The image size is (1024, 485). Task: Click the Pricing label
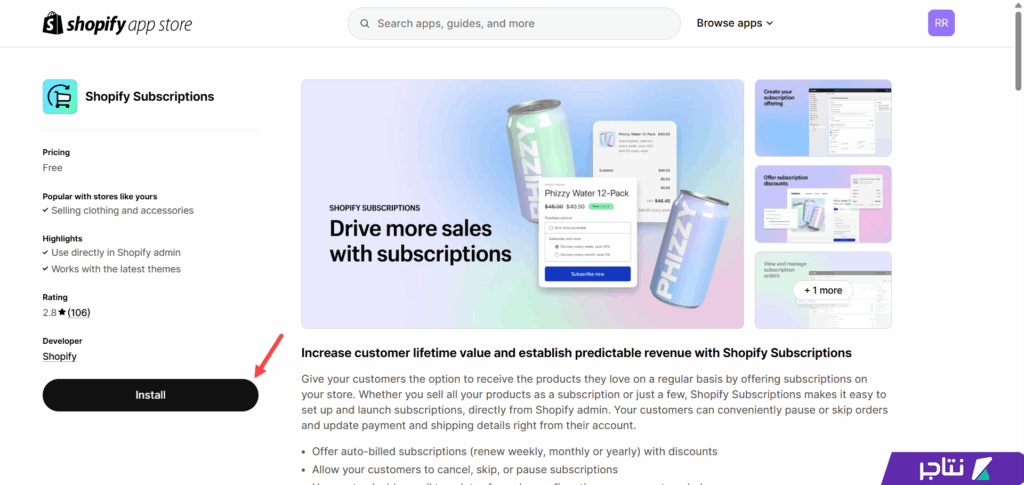(x=56, y=152)
